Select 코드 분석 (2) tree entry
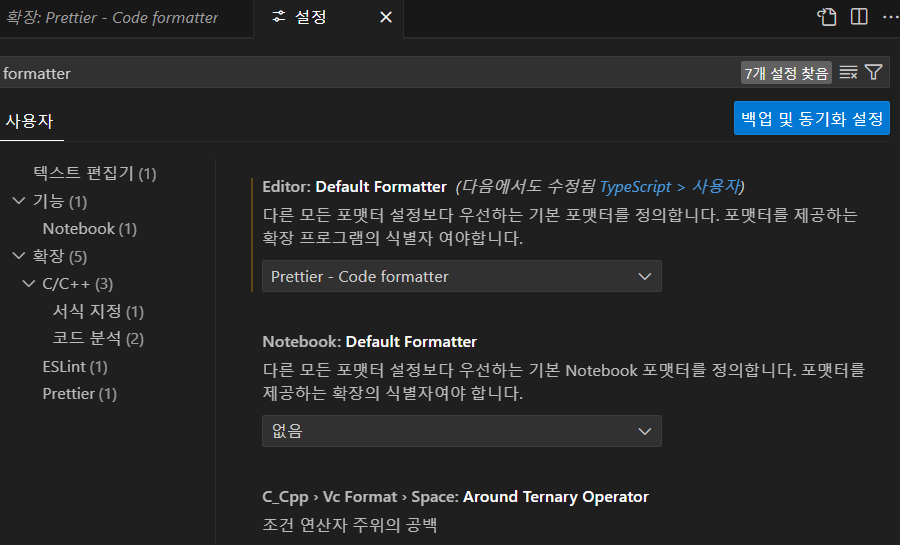The height and width of the screenshot is (545, 900). (x=98, y=338)
